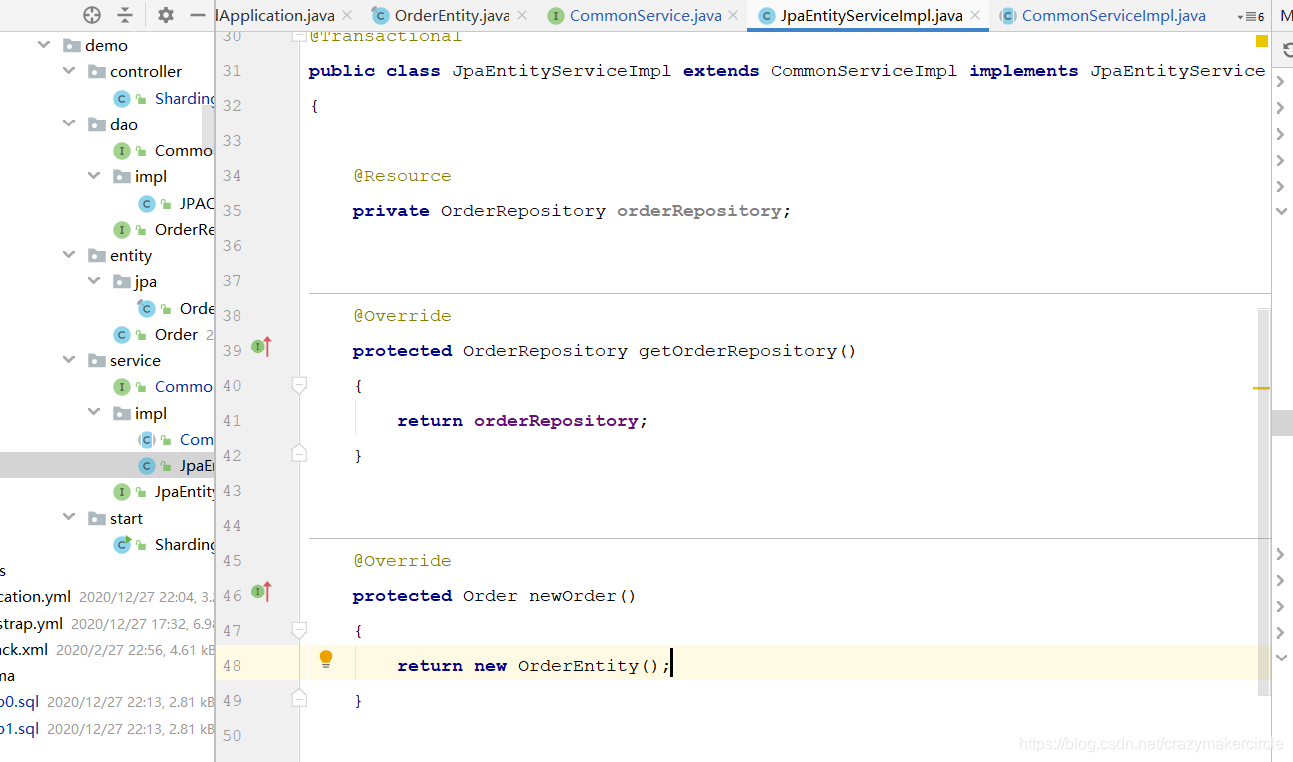Click class icon next to JPAC
The width and height of the screenshot is (1293, 762).
click(x=147, y=203)
